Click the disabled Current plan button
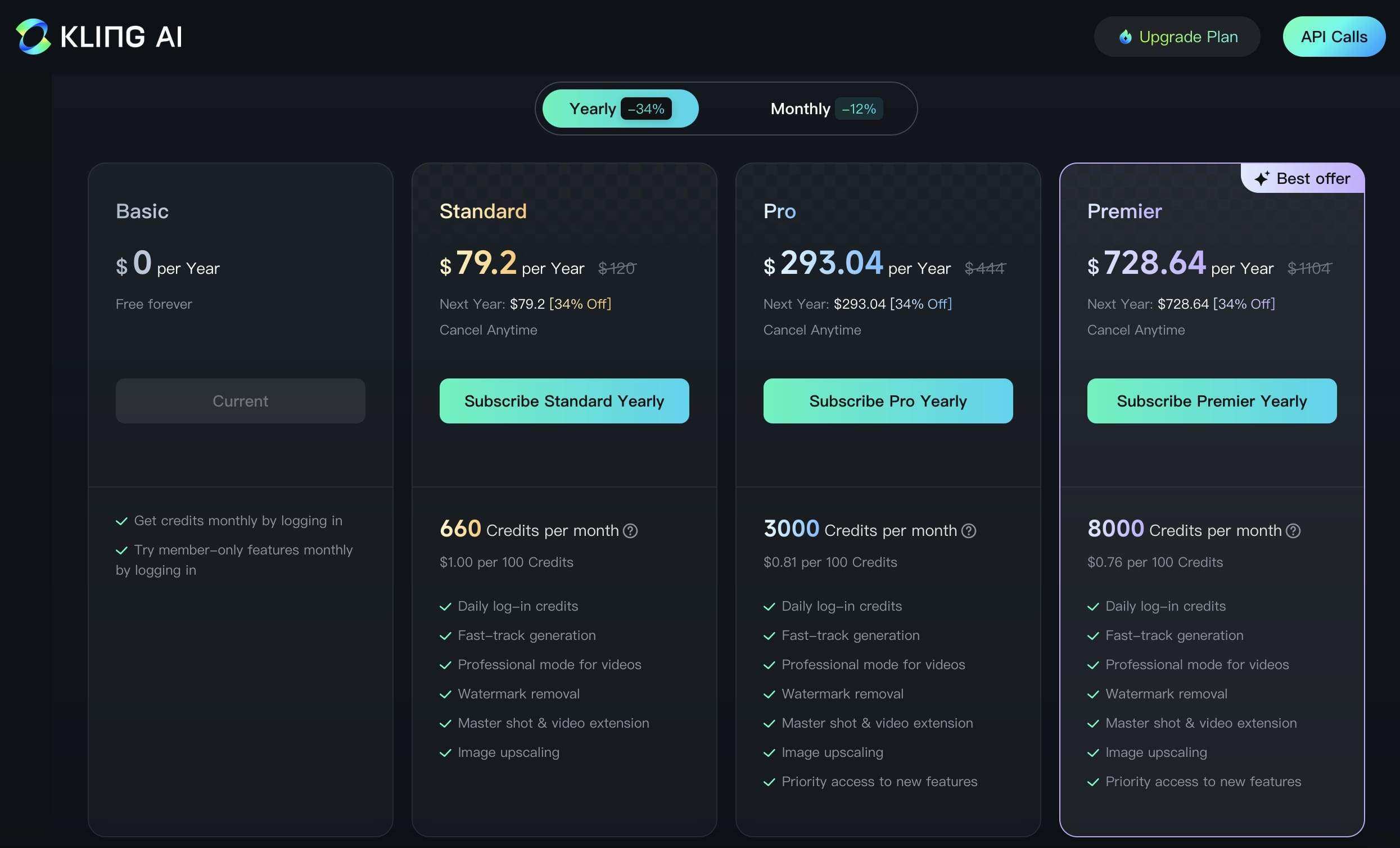 point(240,401)
